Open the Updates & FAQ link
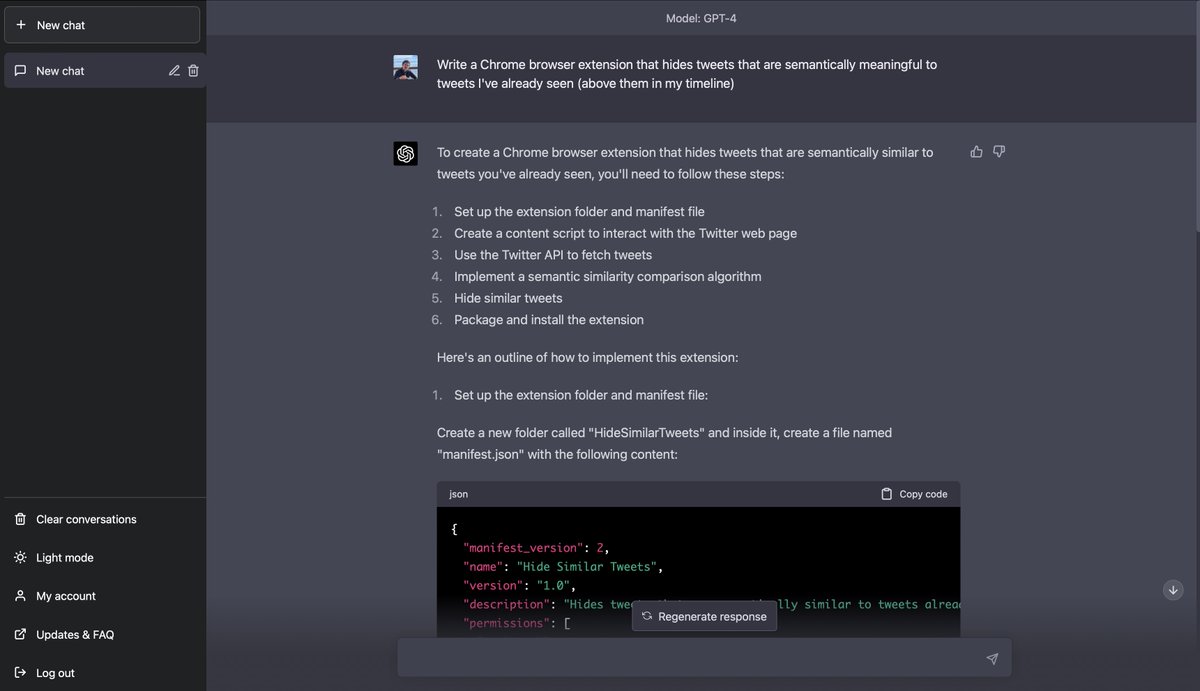 [75, 635]
